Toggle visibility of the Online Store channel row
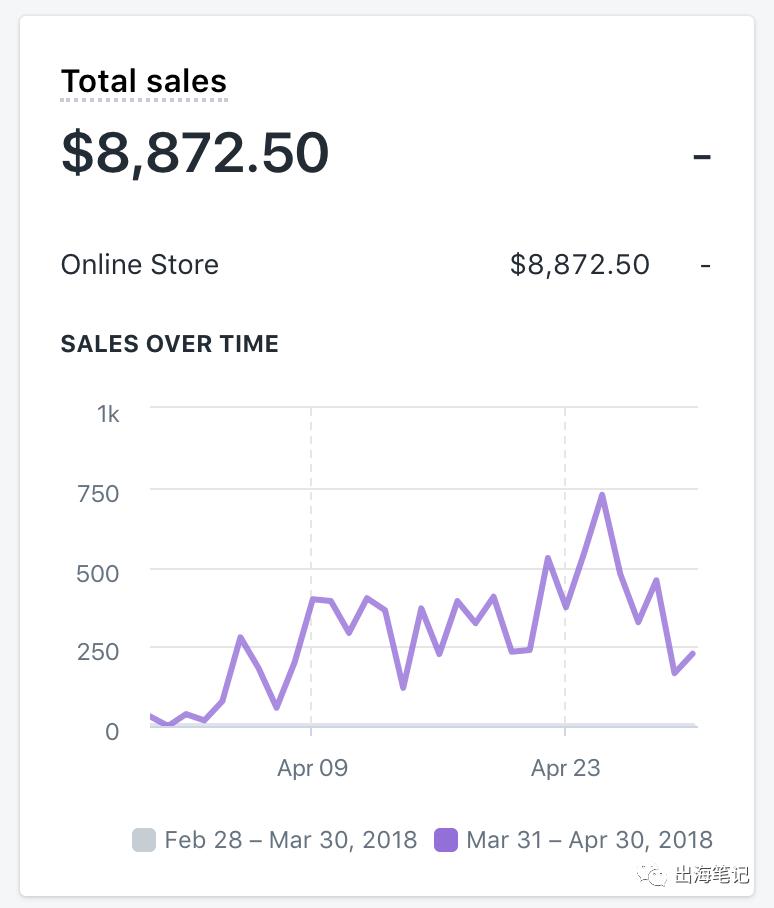Viewport: 774px width, 908px height. click(x=140, y=265)
